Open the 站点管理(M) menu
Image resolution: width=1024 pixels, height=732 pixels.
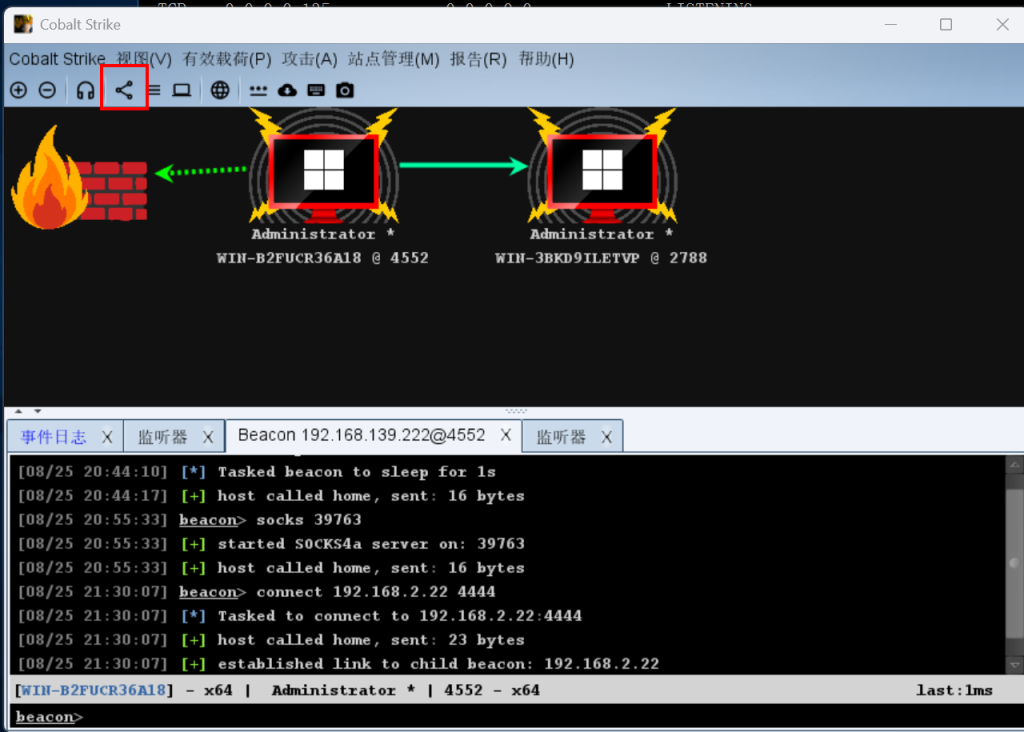394,59
